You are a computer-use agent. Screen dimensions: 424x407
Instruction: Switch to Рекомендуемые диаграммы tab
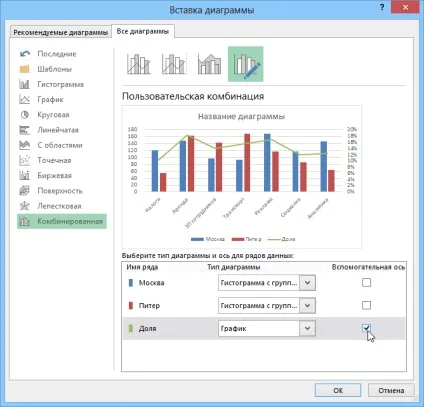60,32
